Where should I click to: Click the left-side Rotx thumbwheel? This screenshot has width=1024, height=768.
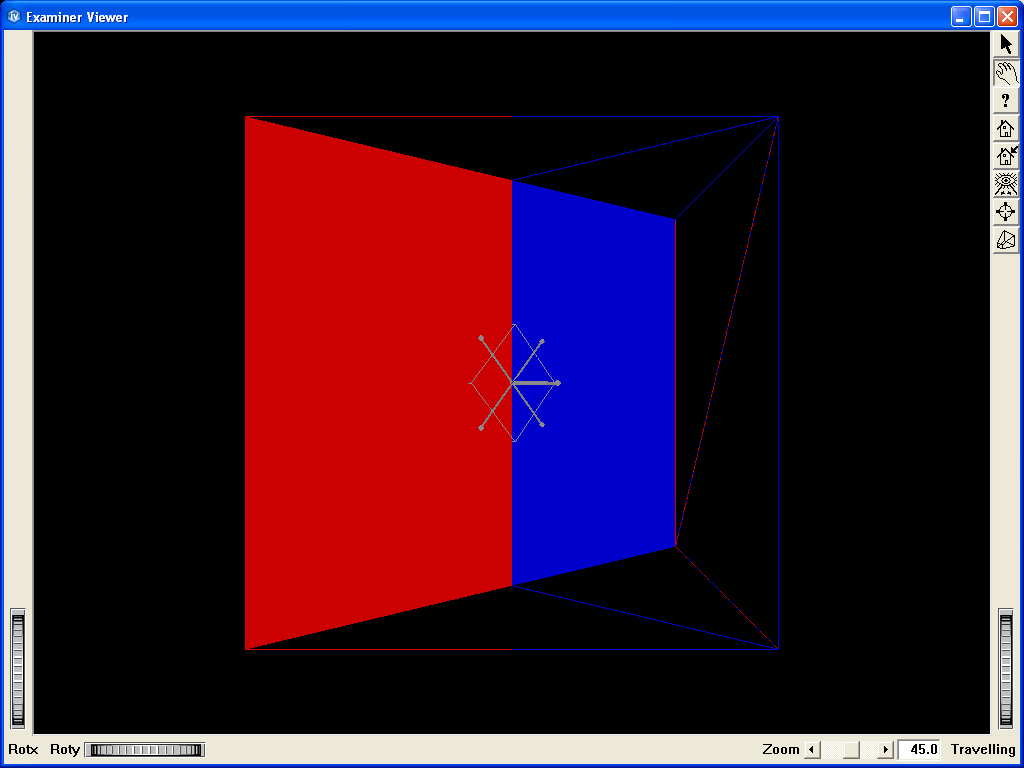tap(16, 665)
